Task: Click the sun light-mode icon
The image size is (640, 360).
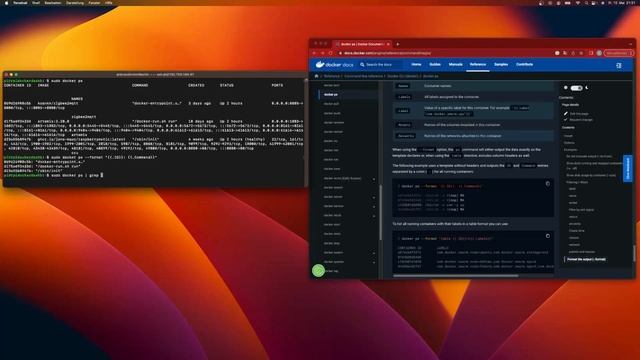Action: (x=566, y=88)
